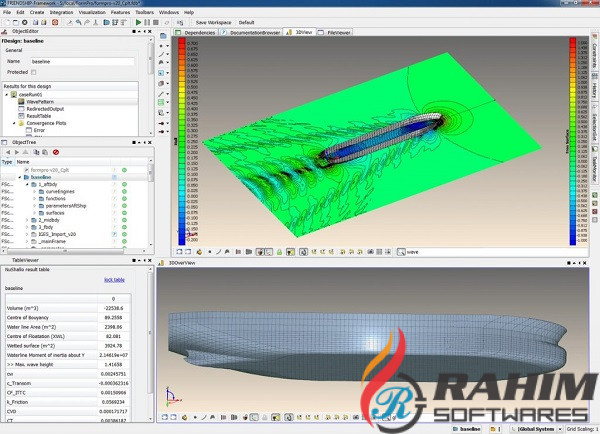This screenshot has width=600, height=434.
Task: Click the Pause icon in main toolbar
Action: (147, 23)
